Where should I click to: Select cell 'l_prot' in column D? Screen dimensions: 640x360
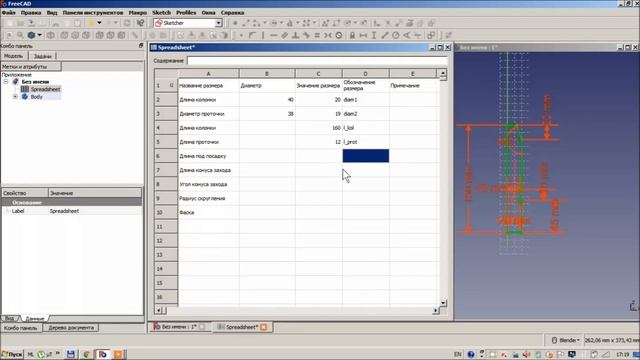(x=366, y=142)
